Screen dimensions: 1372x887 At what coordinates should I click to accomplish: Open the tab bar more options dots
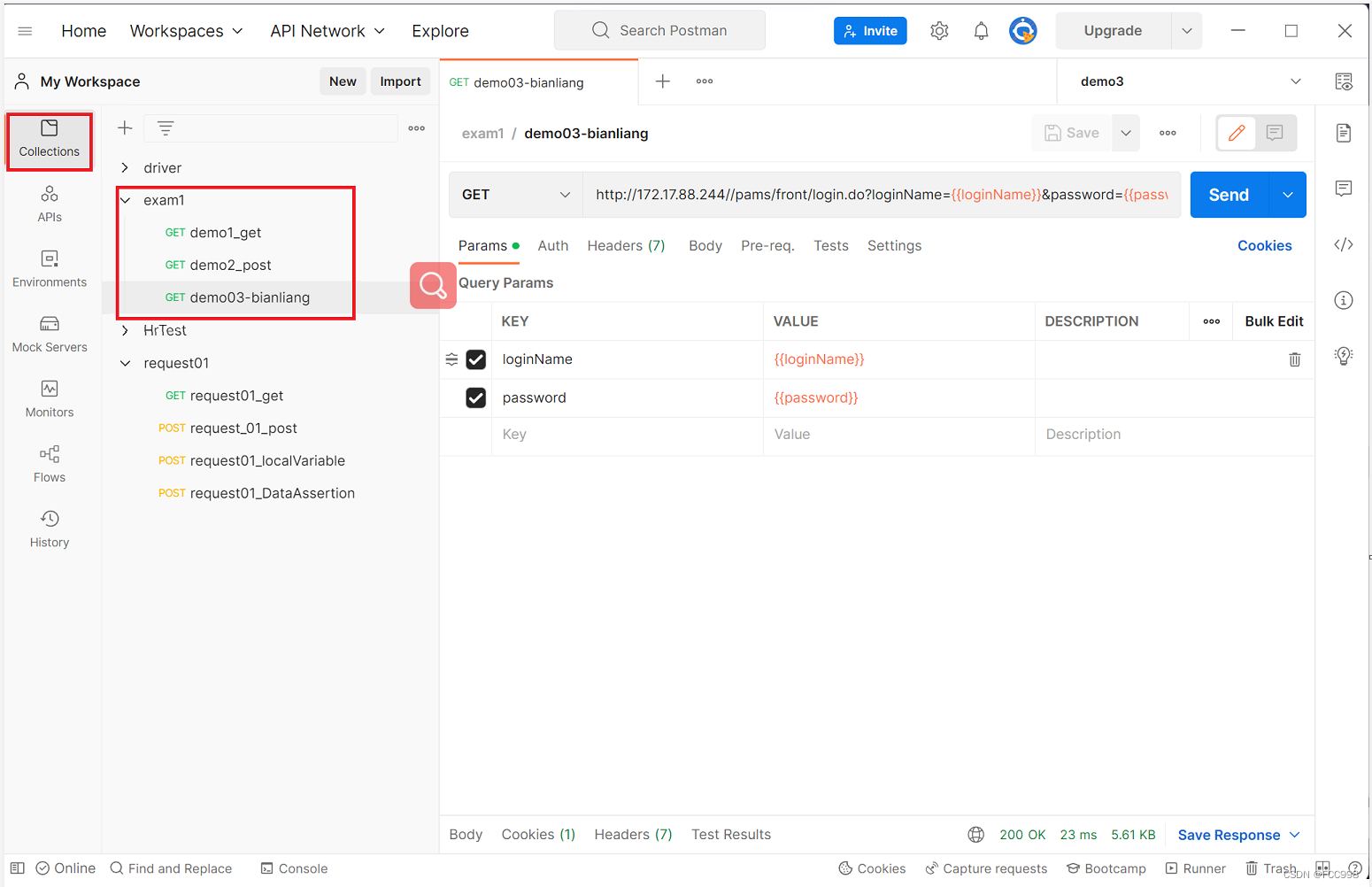705,81
